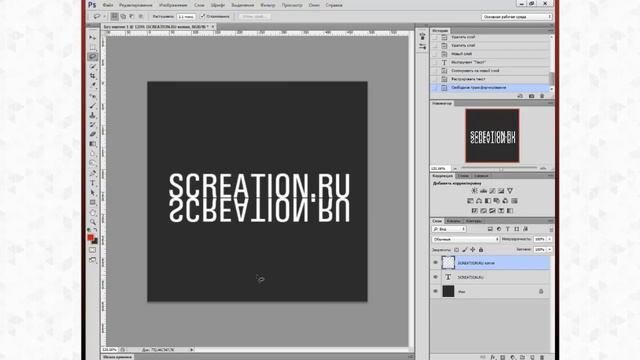Select the Pen tool
This screenshot has height=360, width=640.
(93, 173)
